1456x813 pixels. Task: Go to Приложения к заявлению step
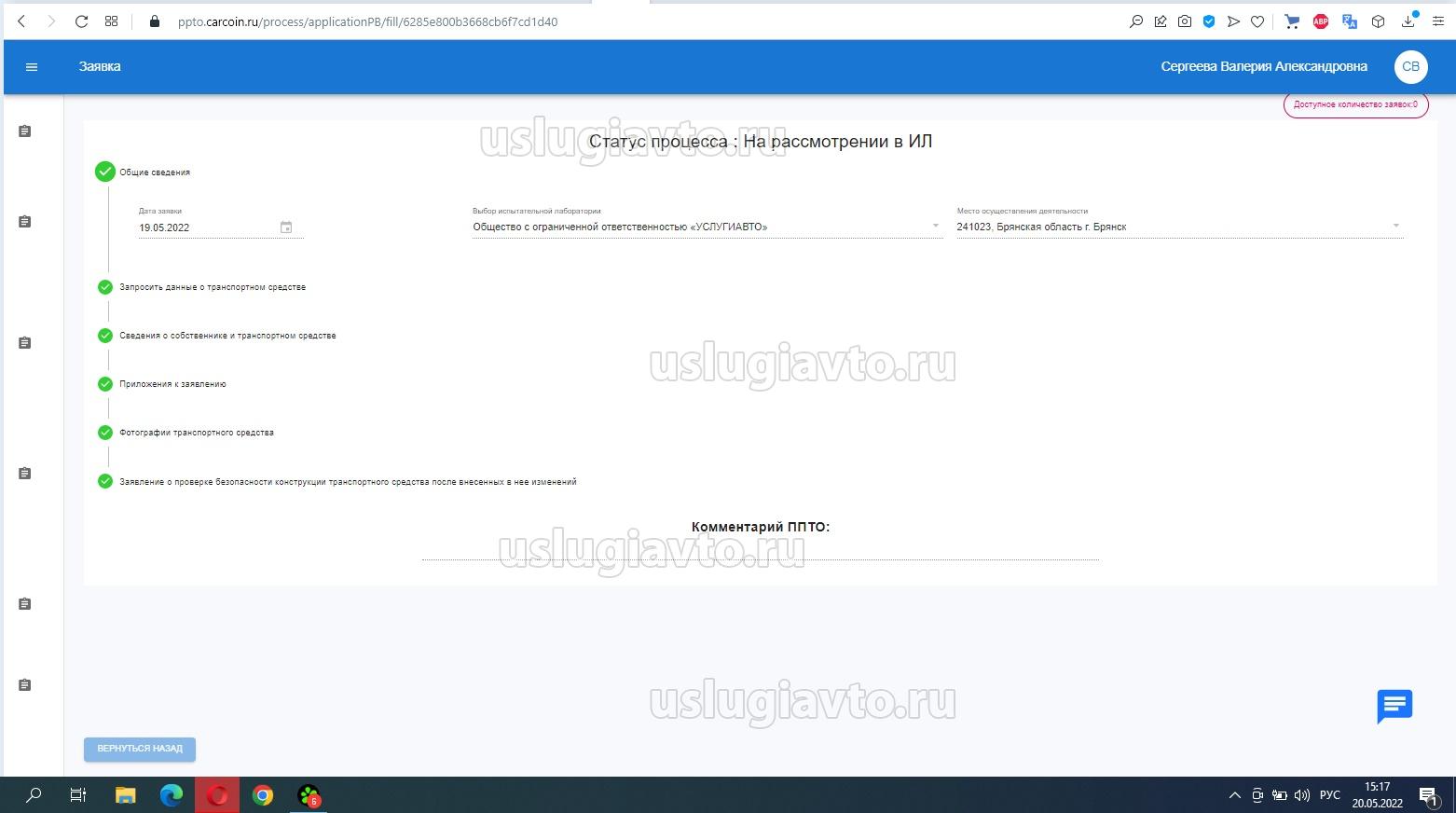pyautogui.click(x=172, y=384)
